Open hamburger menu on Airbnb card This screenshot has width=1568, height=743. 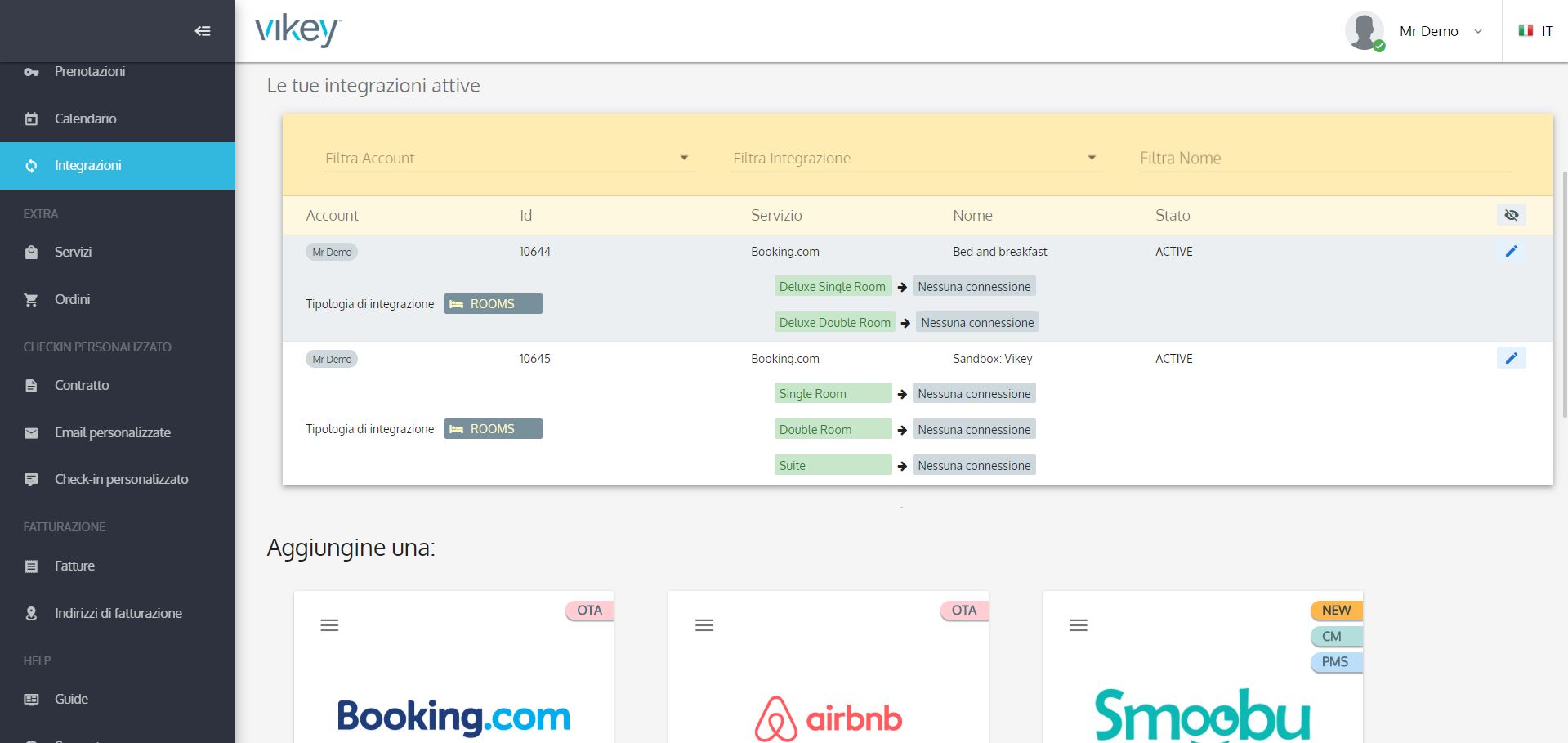tap(704, 625)
